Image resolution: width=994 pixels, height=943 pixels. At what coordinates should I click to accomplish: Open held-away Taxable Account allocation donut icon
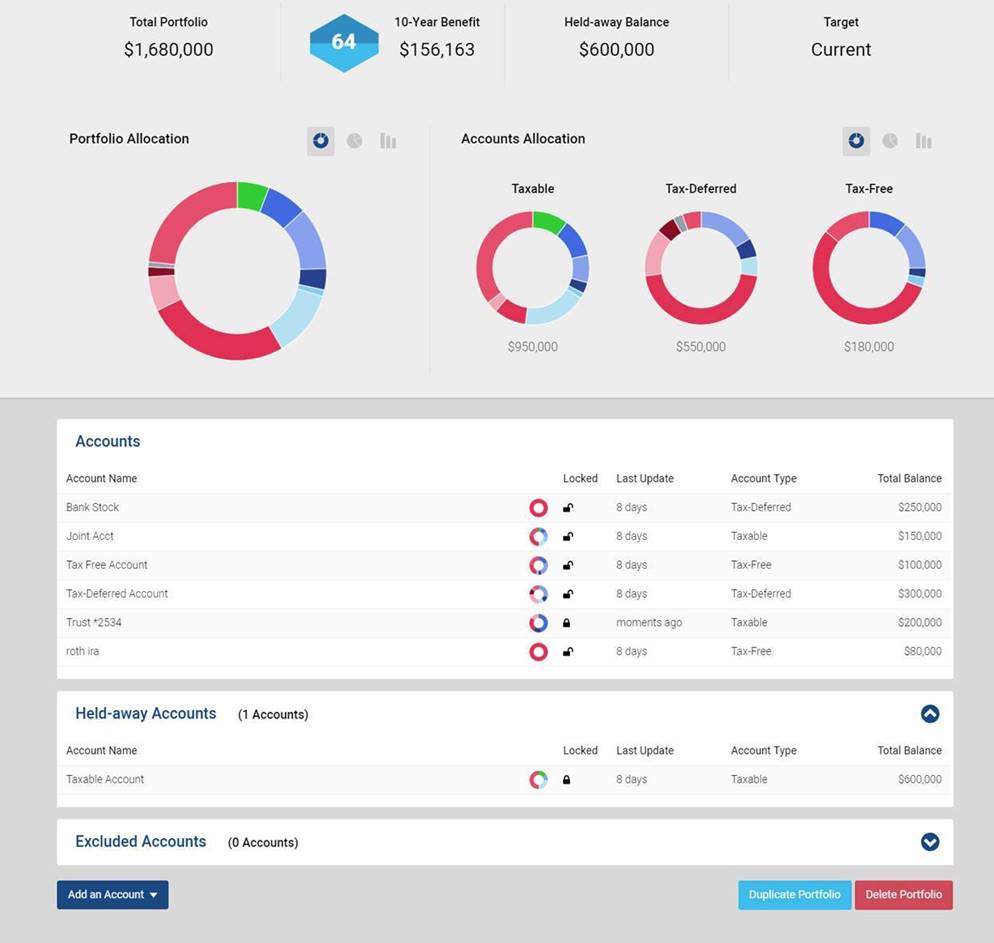pyautogui.click(x=538, y=779)
